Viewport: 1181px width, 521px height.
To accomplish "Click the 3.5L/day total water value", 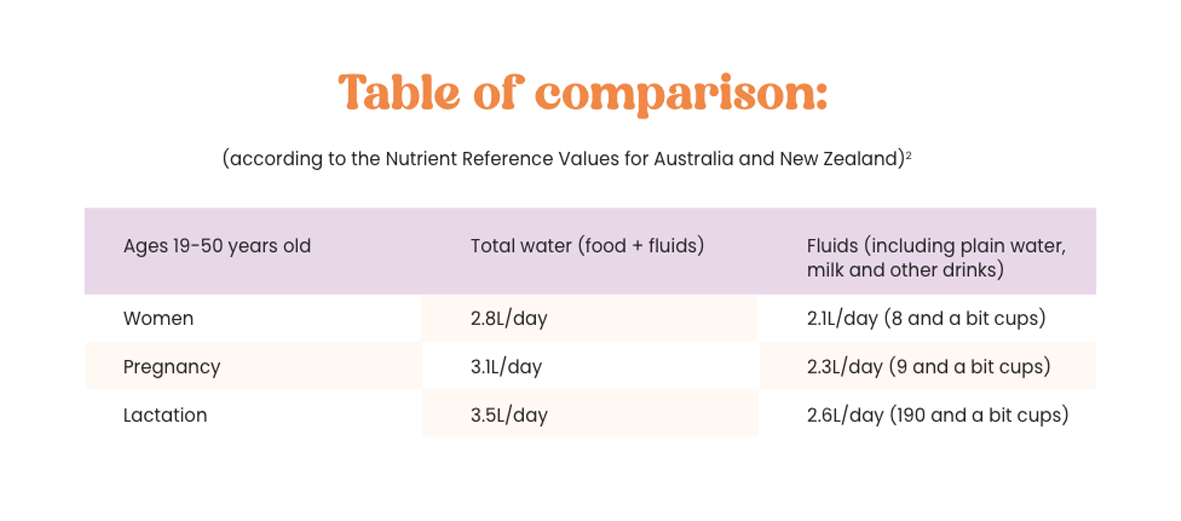I will pyautogui.click(x=509, y=415).
